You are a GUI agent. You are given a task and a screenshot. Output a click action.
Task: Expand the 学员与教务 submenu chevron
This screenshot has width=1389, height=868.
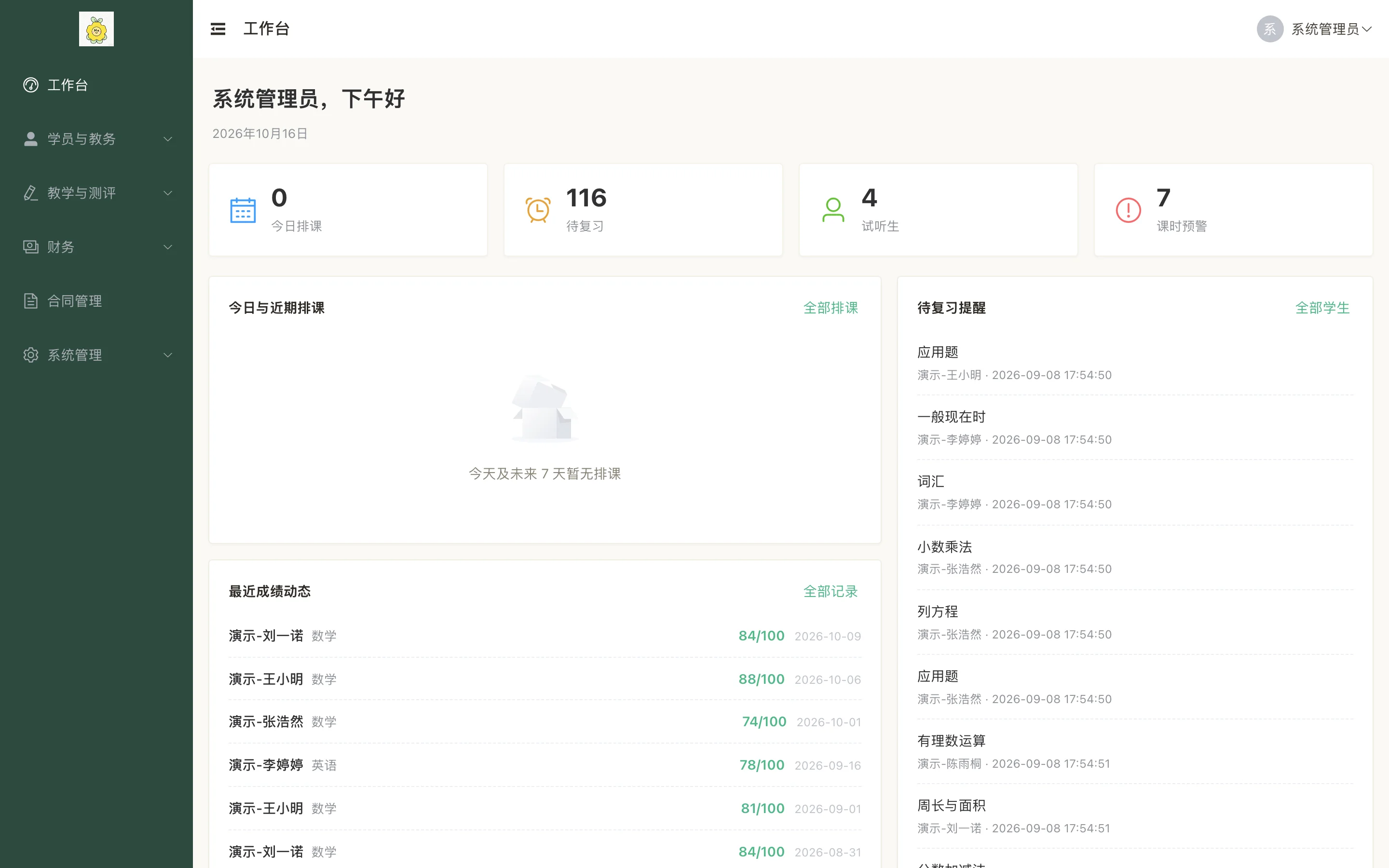168,139
